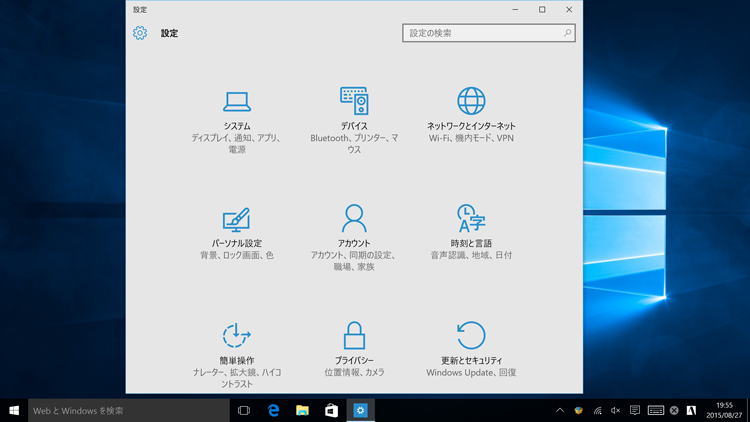Expand hidden system tray icons chevron
Screen dimensions: 750x422
[560, 410]
